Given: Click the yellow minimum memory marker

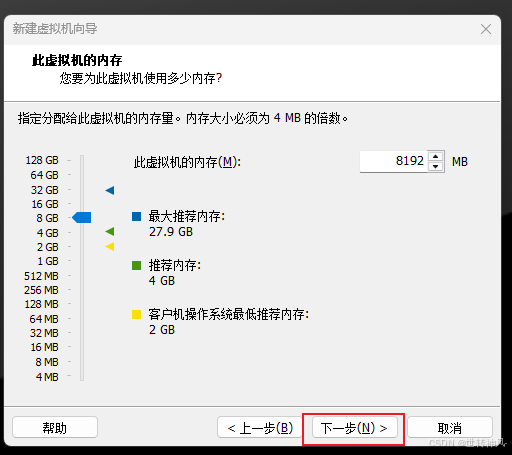Looking at the screenshot, I should click(x=110, y=246).
